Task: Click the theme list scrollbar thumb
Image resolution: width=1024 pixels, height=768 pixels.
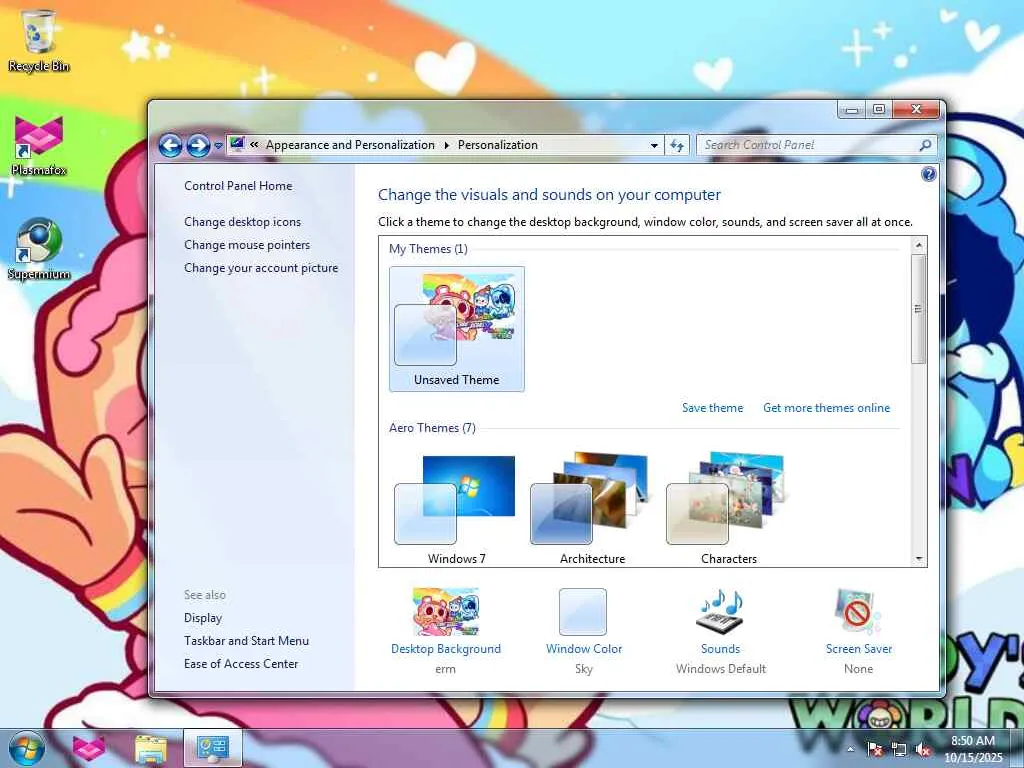Action: coord(919,309)
